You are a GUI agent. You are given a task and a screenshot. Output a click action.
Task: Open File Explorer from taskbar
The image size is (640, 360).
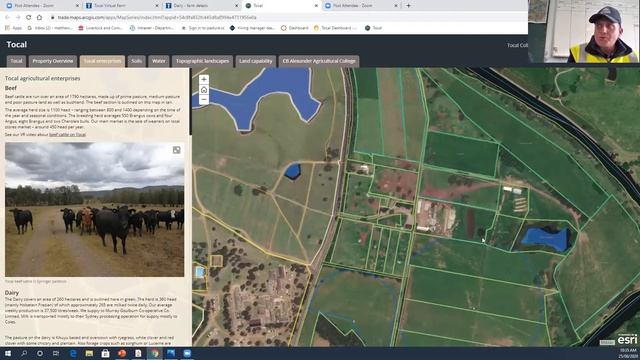click(x=89, y=353)
